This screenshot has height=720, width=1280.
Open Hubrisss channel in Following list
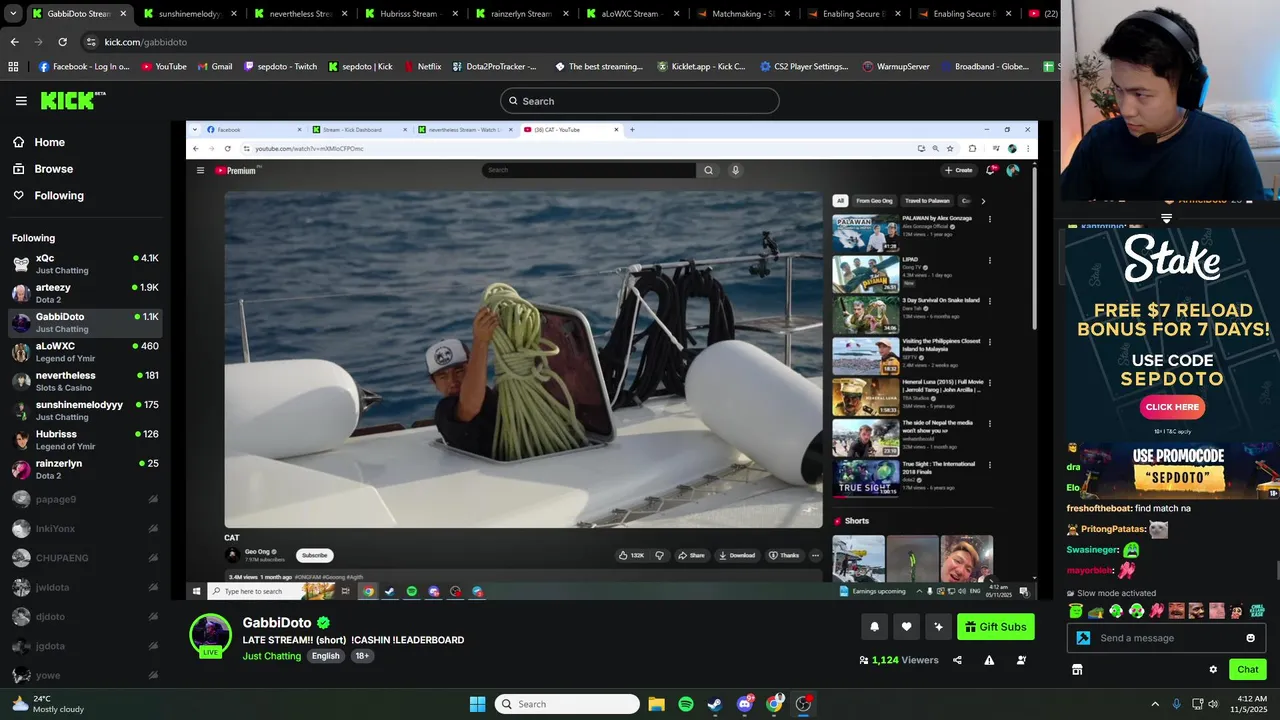(84, 440)
